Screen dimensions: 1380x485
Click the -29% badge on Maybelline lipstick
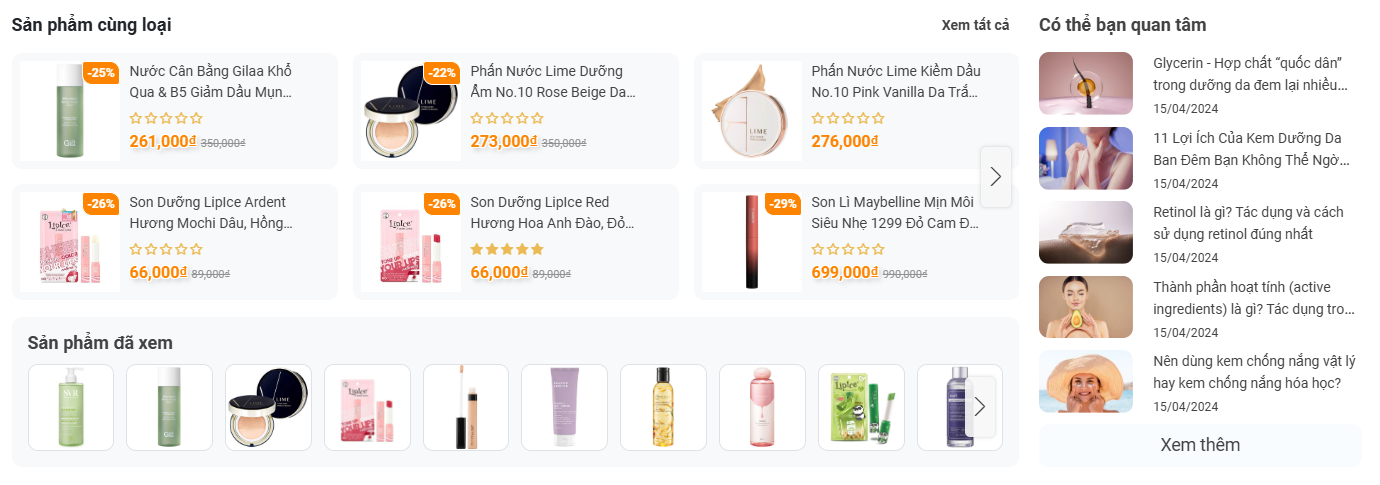pos(783,204)
